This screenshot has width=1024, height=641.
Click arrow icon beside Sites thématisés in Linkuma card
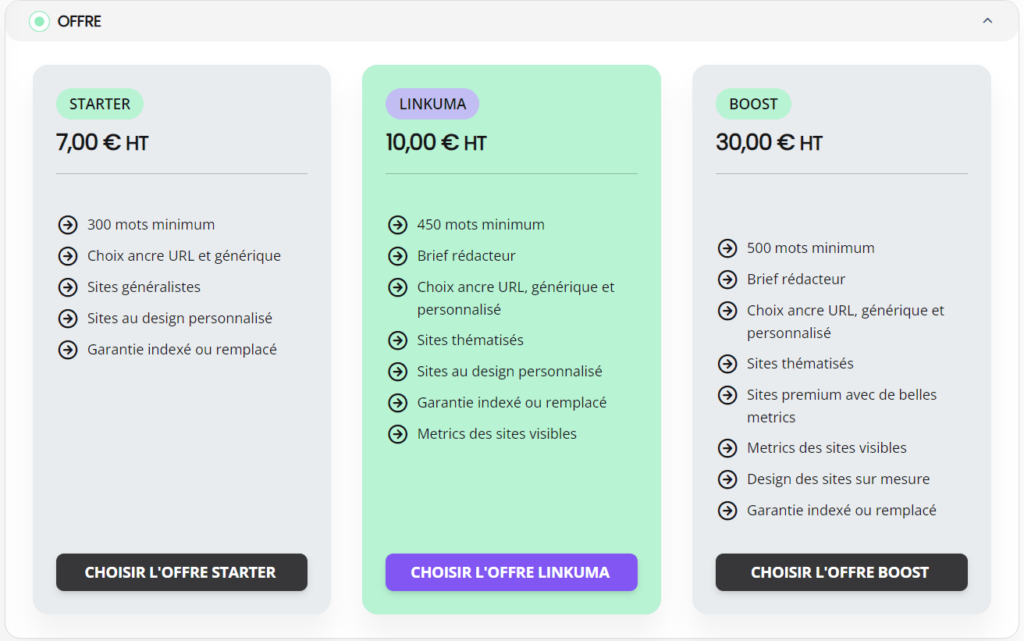point(397,340)
